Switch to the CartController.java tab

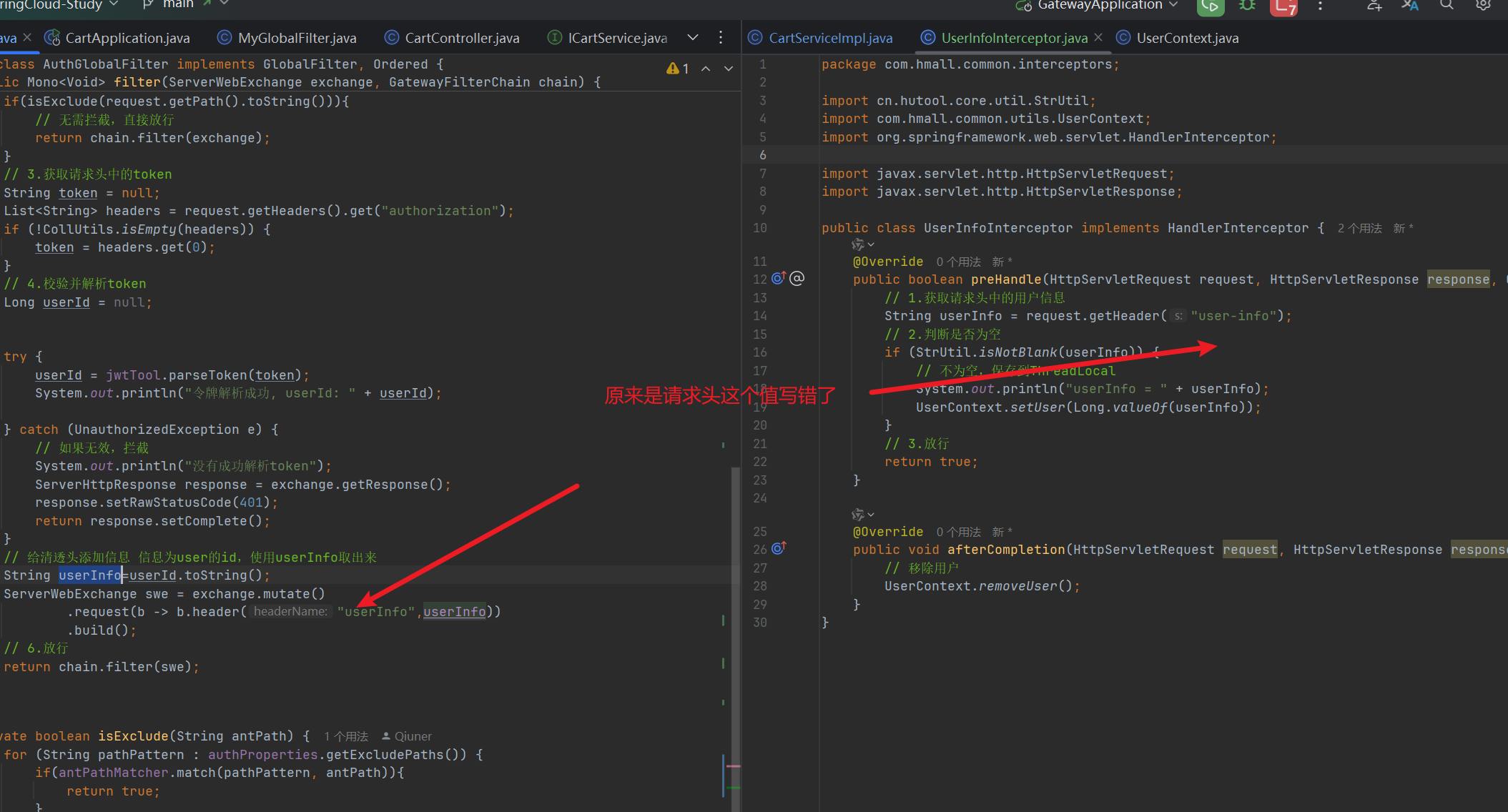pos(461,38)
